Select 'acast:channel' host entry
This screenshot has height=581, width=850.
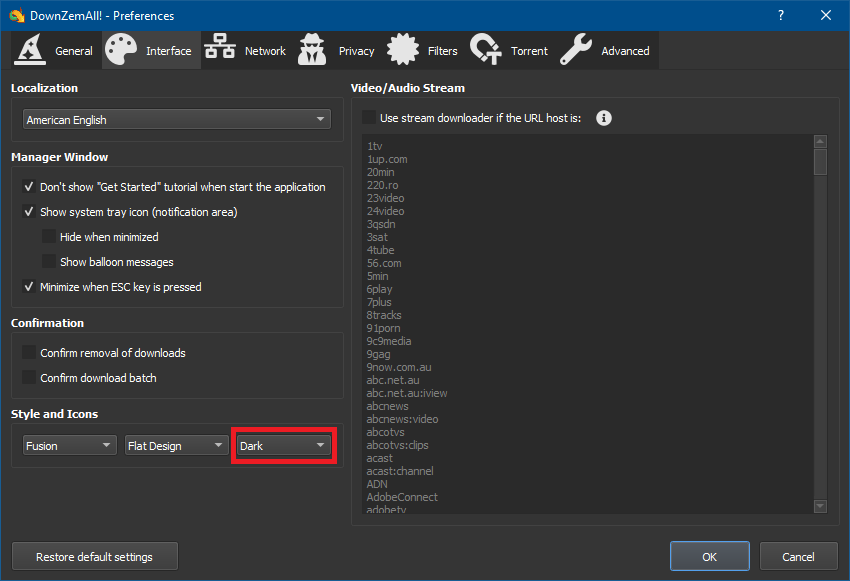[400, 472]
